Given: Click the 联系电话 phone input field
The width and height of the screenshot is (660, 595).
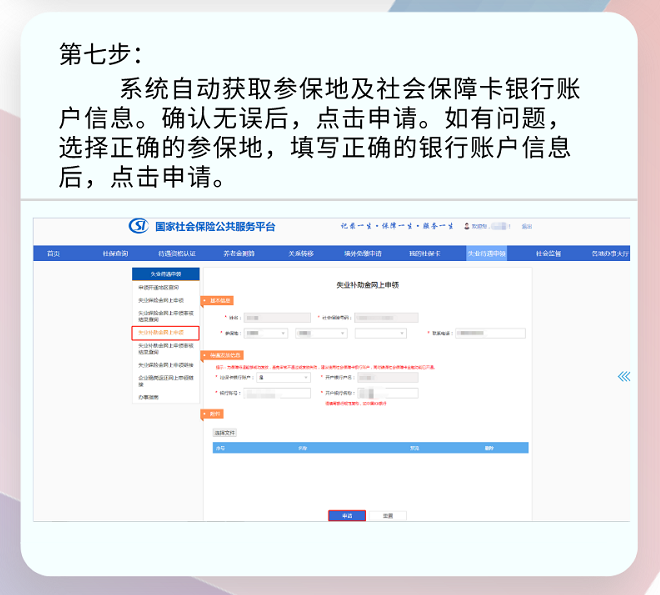Looking at the screenshot, I should click(x=490, y=333).
